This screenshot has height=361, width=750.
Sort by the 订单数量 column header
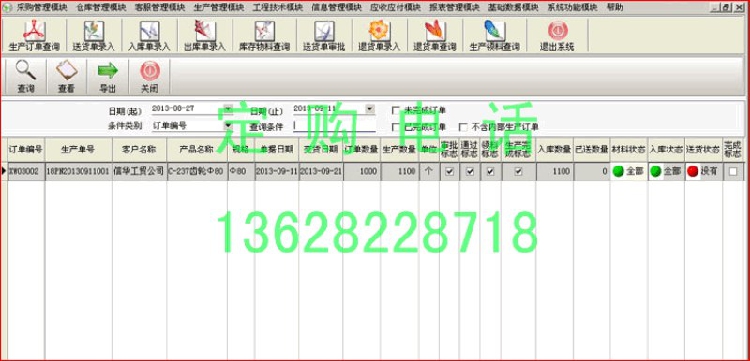(362, 150)
